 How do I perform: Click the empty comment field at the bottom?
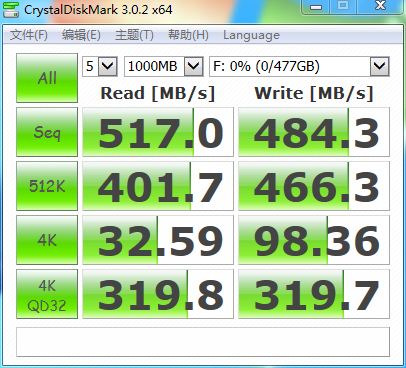coord(203,342)
